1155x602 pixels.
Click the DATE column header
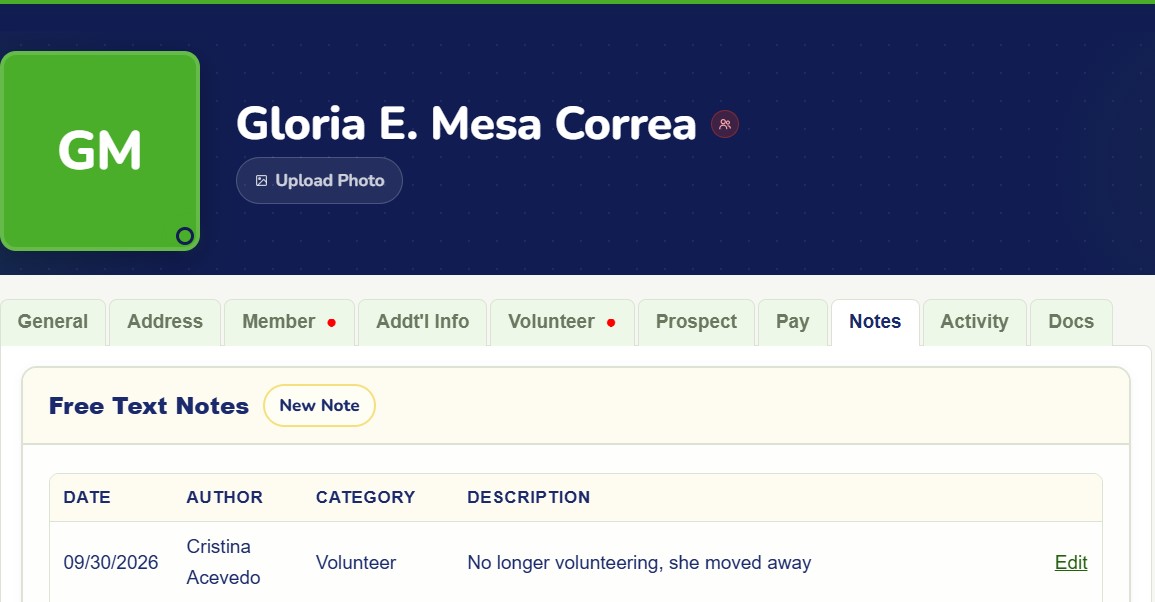(x=87, y=497)
